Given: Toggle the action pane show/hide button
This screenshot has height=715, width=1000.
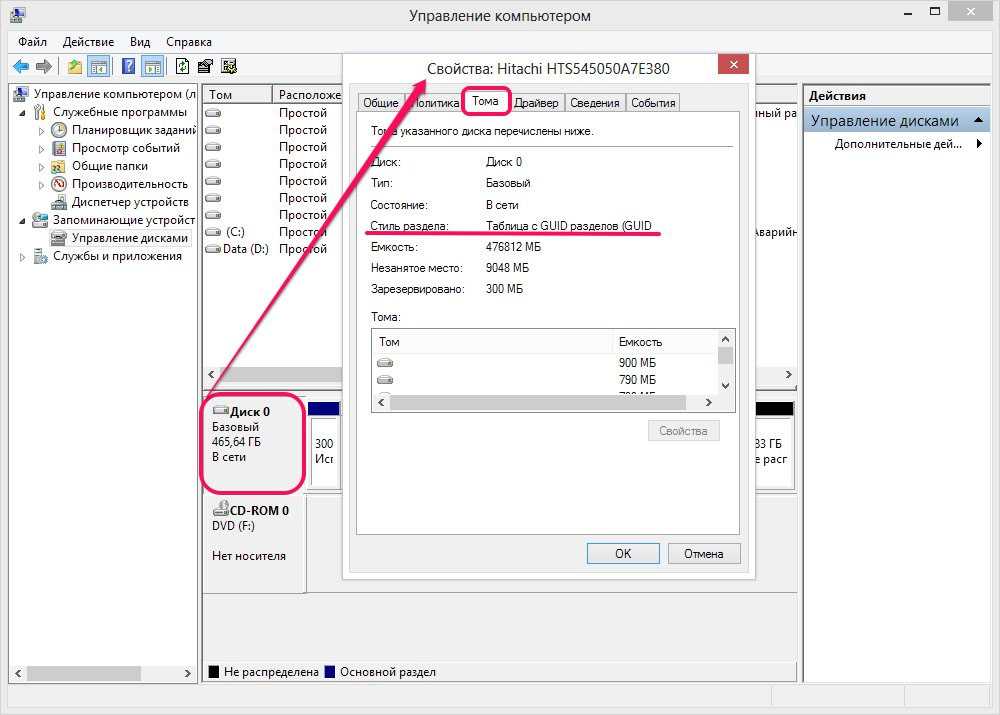Looking at the screenshot, I should tap(152, 66).
